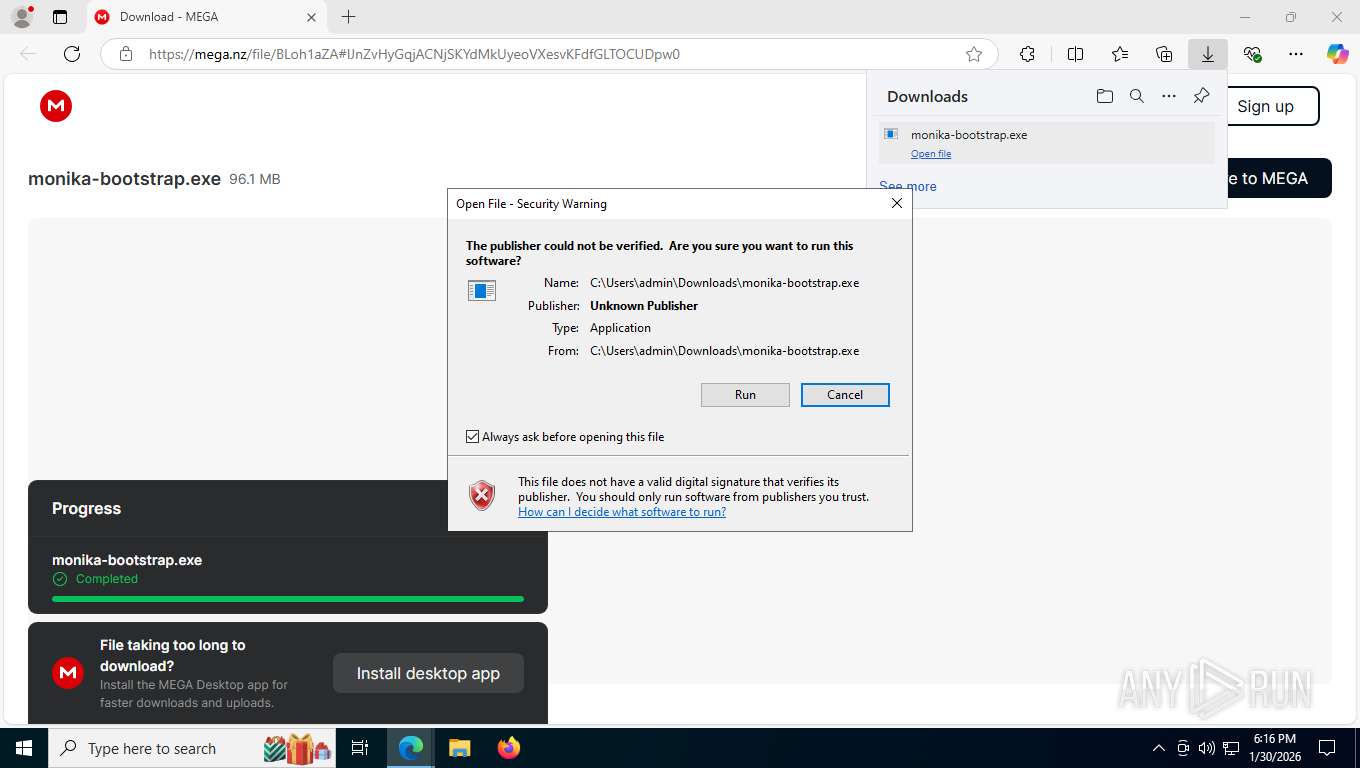
Task: Open Collections toolbar icon
Action: (1164, 54)
